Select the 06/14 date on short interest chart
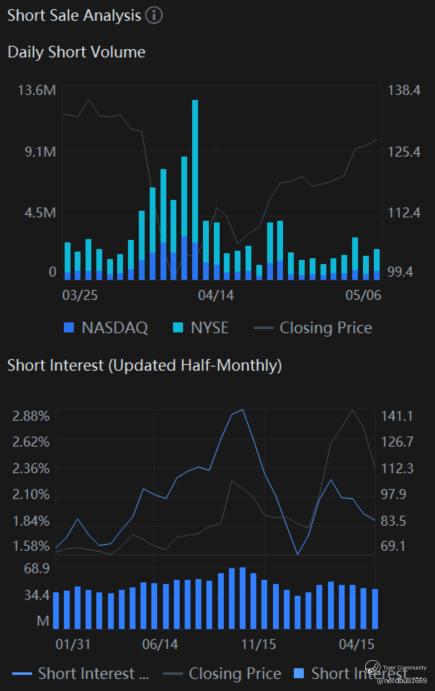The height and width of the screenshot is (691, 435). 160,644
